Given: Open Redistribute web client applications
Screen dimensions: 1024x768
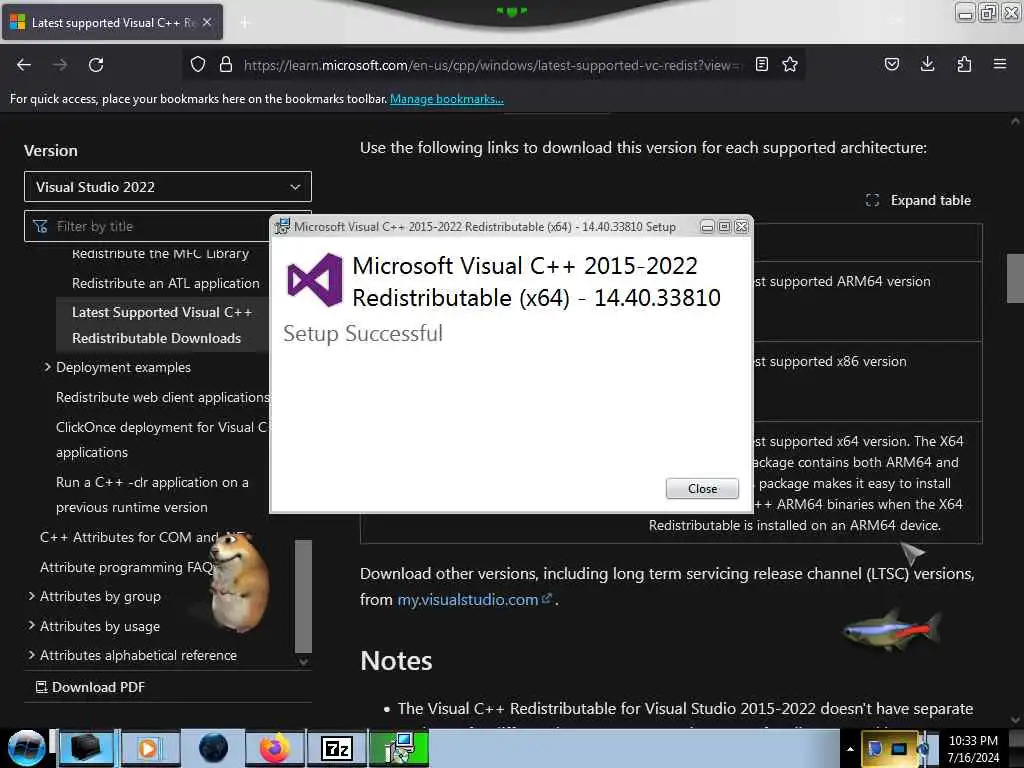Looking at the screenshot, I should point(163,397).
